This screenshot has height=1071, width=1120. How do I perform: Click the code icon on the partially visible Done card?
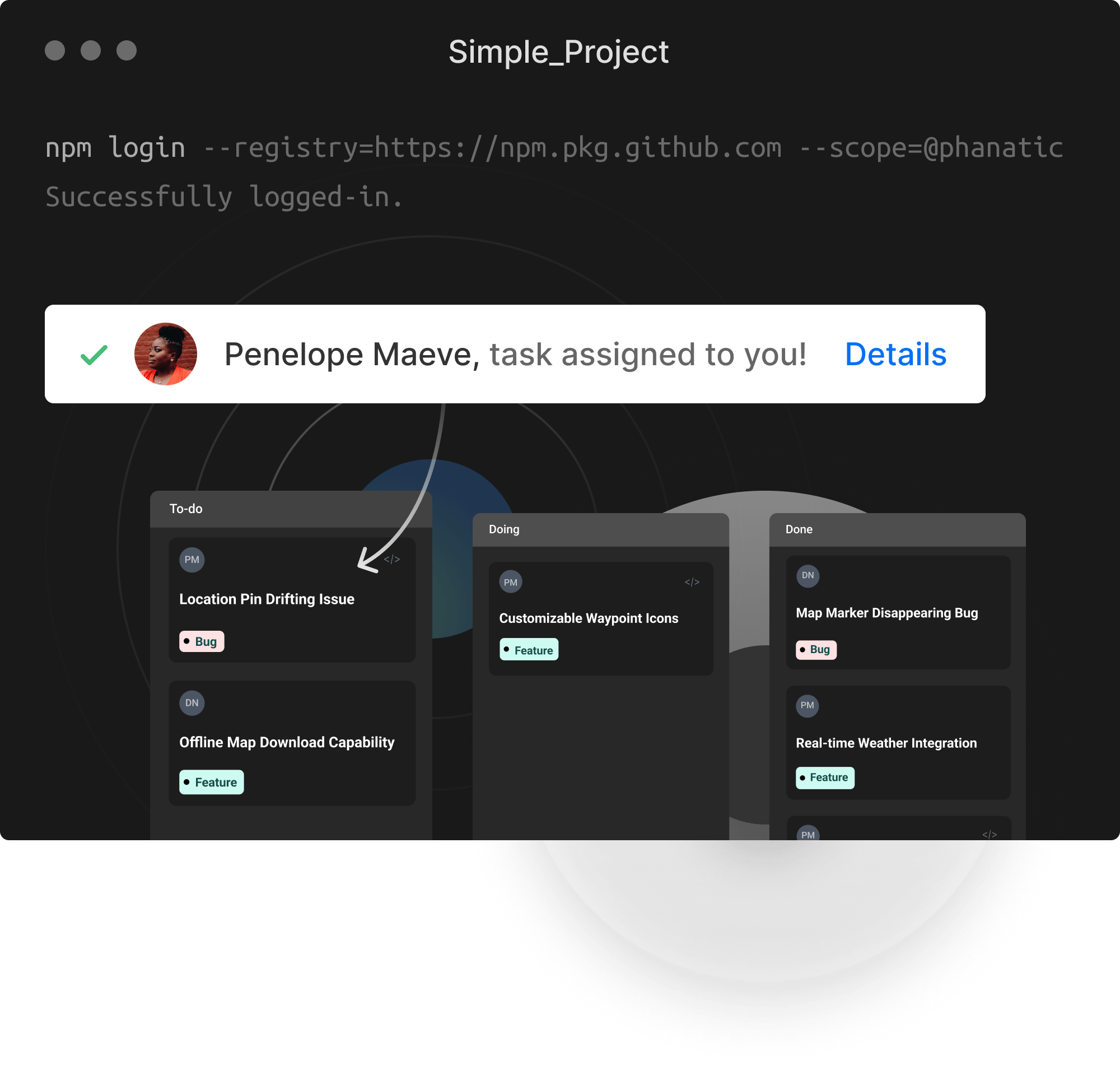click(x=990, y=835)
